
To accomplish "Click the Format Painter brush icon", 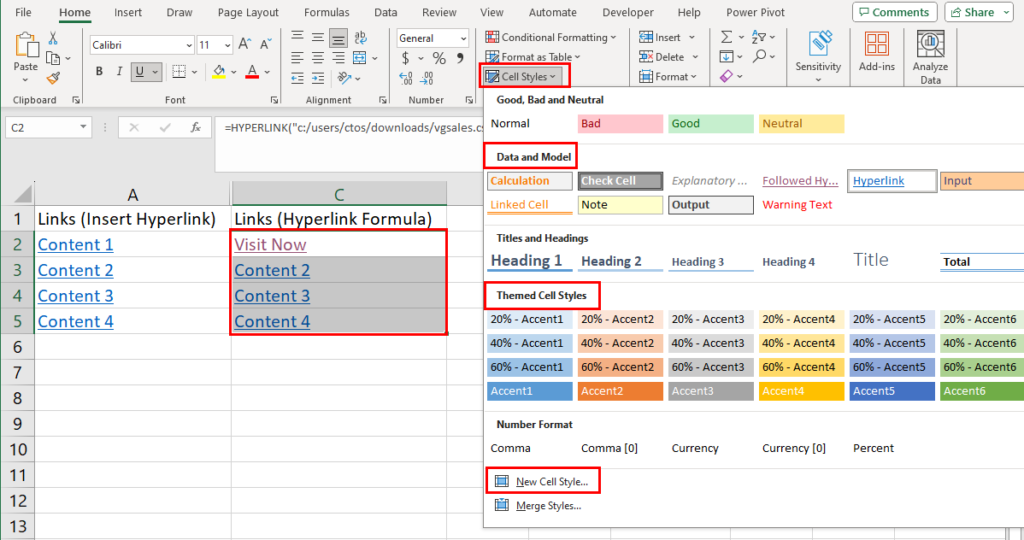I will [53, 79].
